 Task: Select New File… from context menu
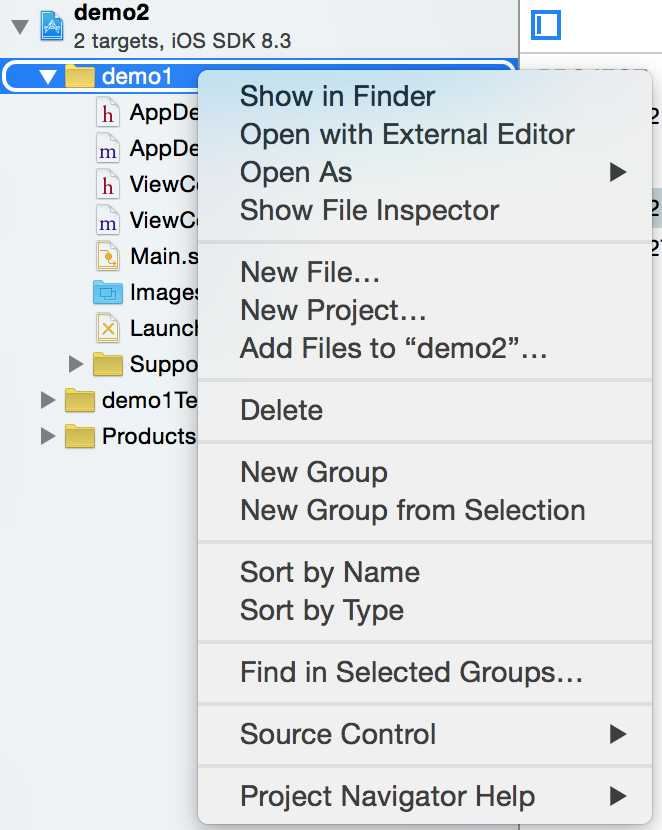[x=309, y=272]
